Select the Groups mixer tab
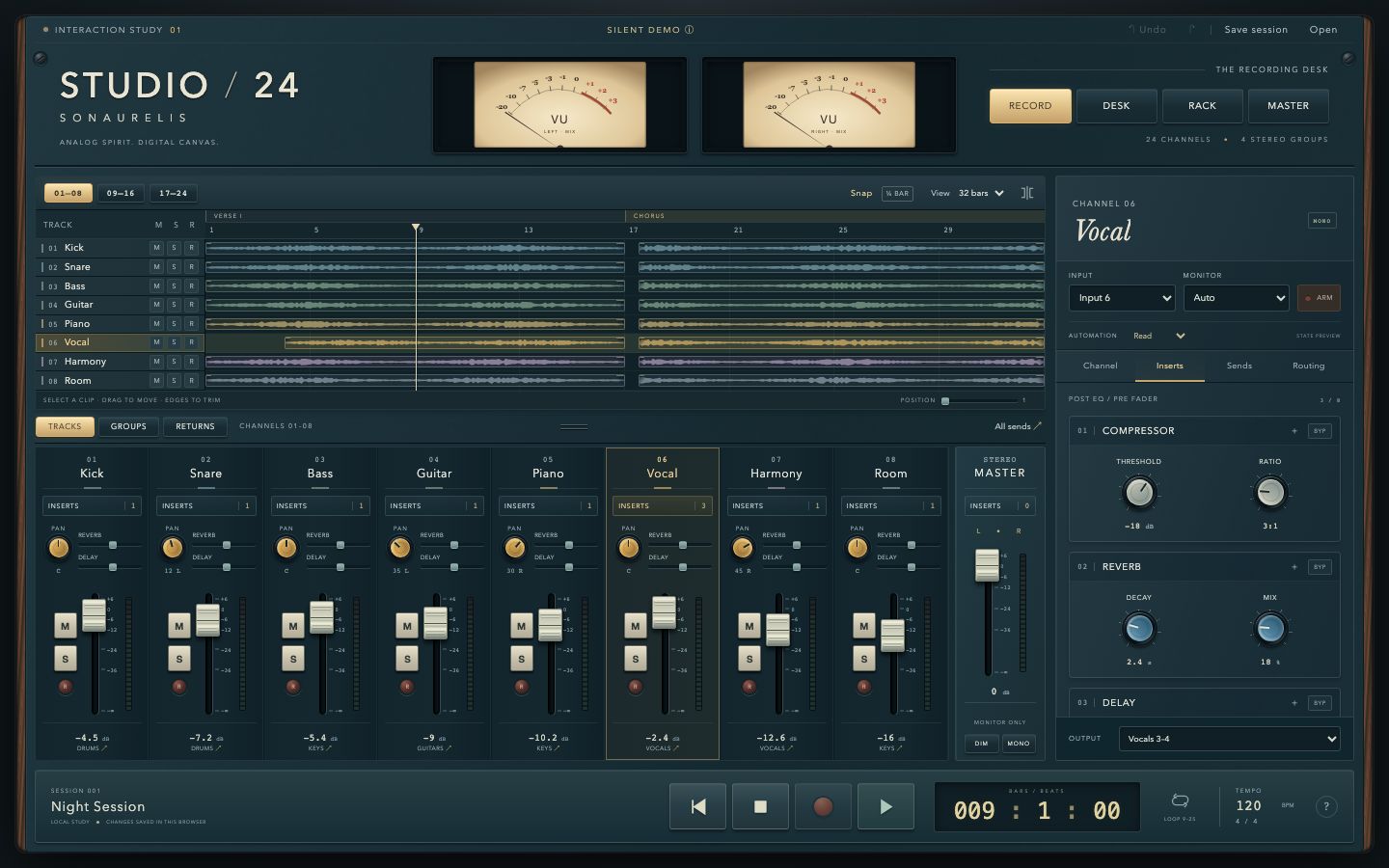Viewport: 1389px width, 868px height. (x=128, y=426)
